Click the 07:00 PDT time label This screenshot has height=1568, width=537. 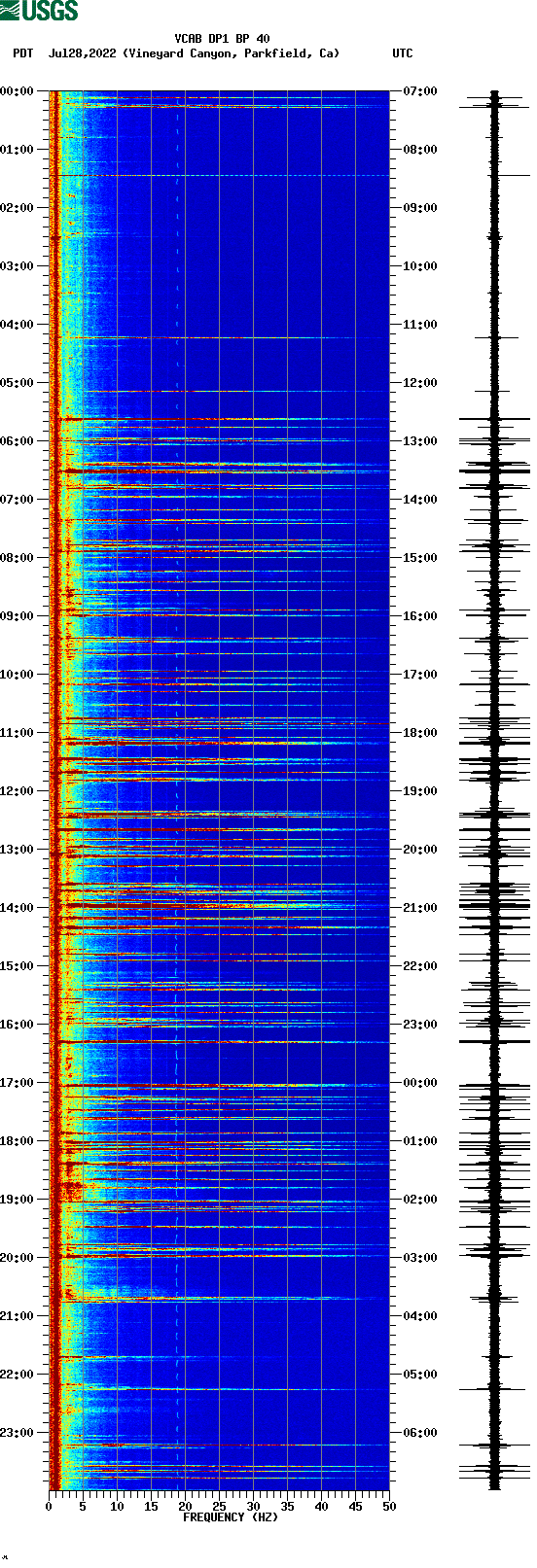[x=17, y=500]
